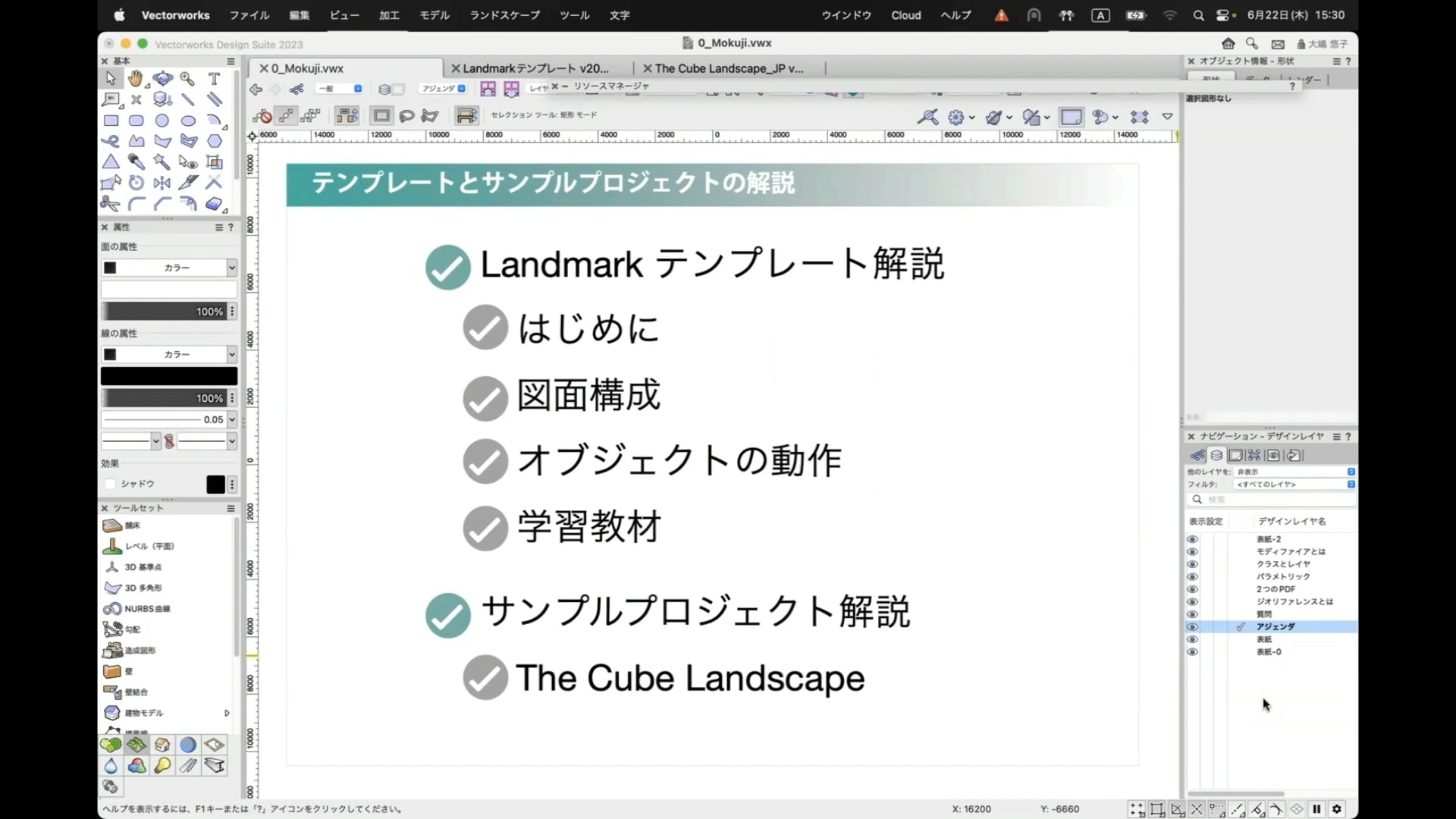Open the ツール menu
The image size is (1456, 819).
(574, 15)
